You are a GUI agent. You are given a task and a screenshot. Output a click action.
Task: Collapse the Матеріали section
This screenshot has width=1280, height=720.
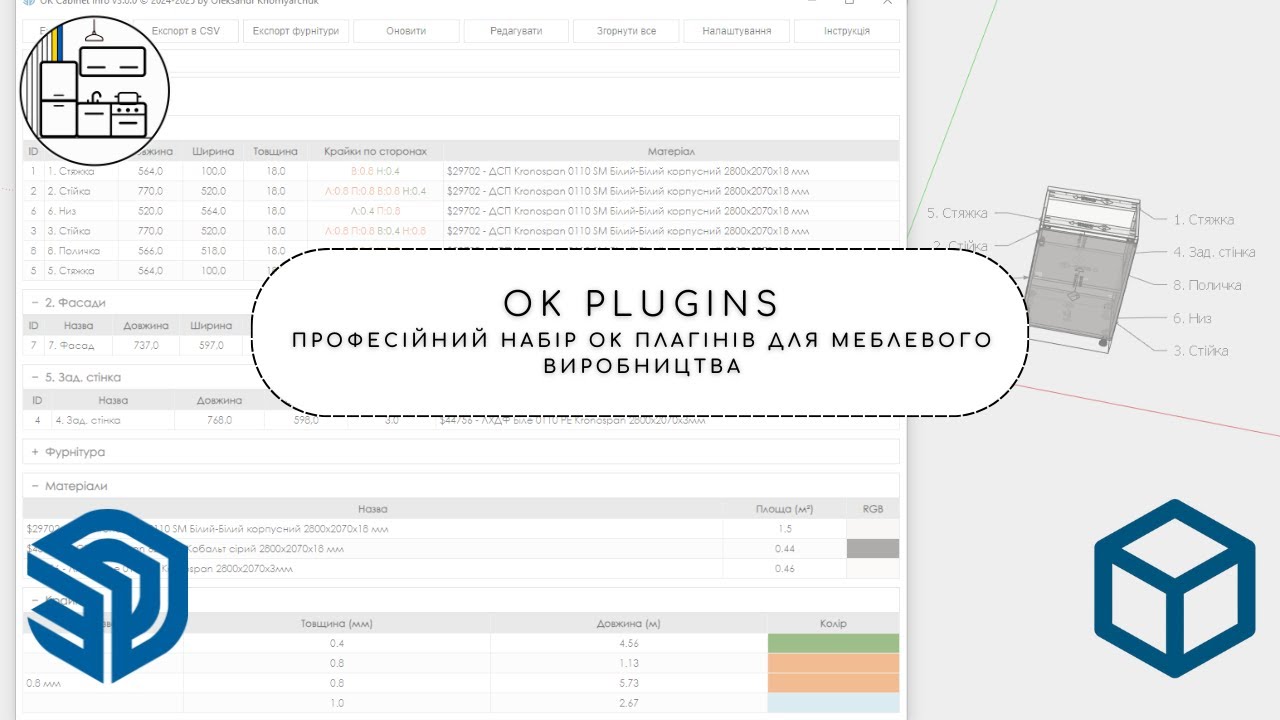[35, 486]
